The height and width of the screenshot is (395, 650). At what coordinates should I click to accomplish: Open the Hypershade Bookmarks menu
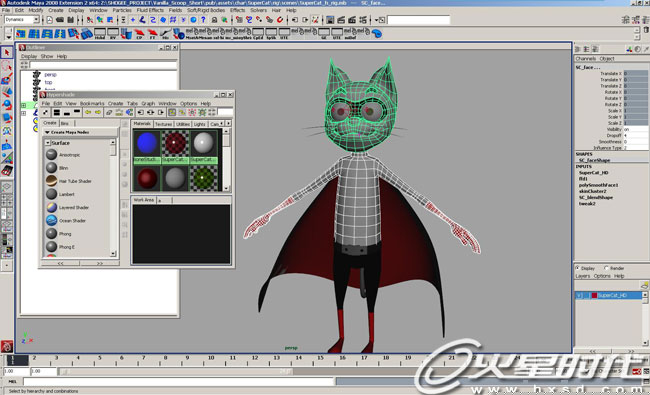(92, 103)
